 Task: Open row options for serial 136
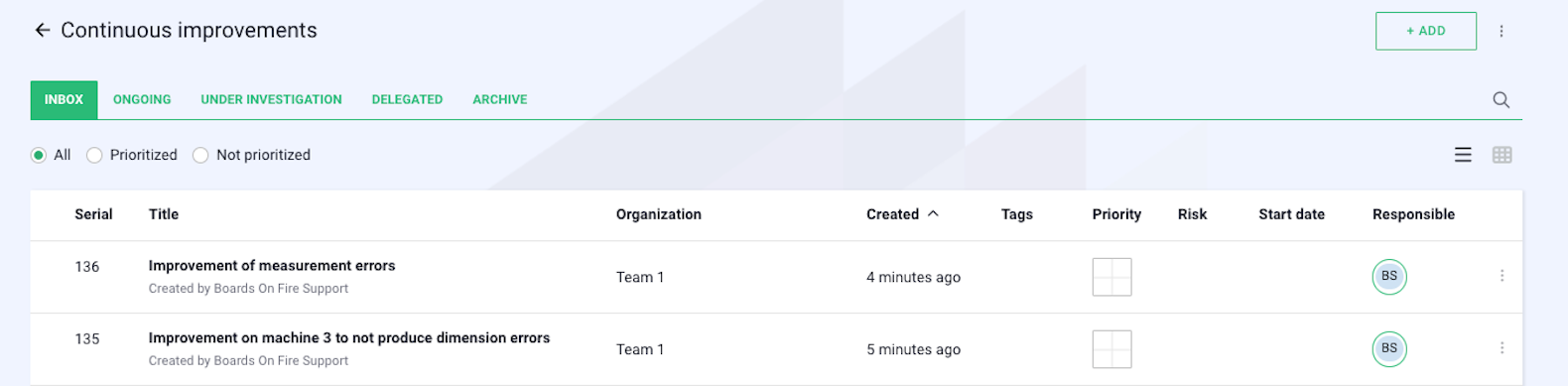pyautogui.click(x=1502, y=276)
